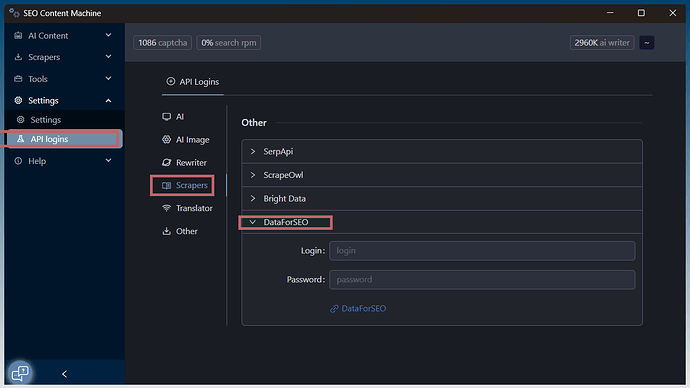The width and height of the screenshot is (690, 388).
Task: Click the Translator wifi-style icon
Action: 166,208
